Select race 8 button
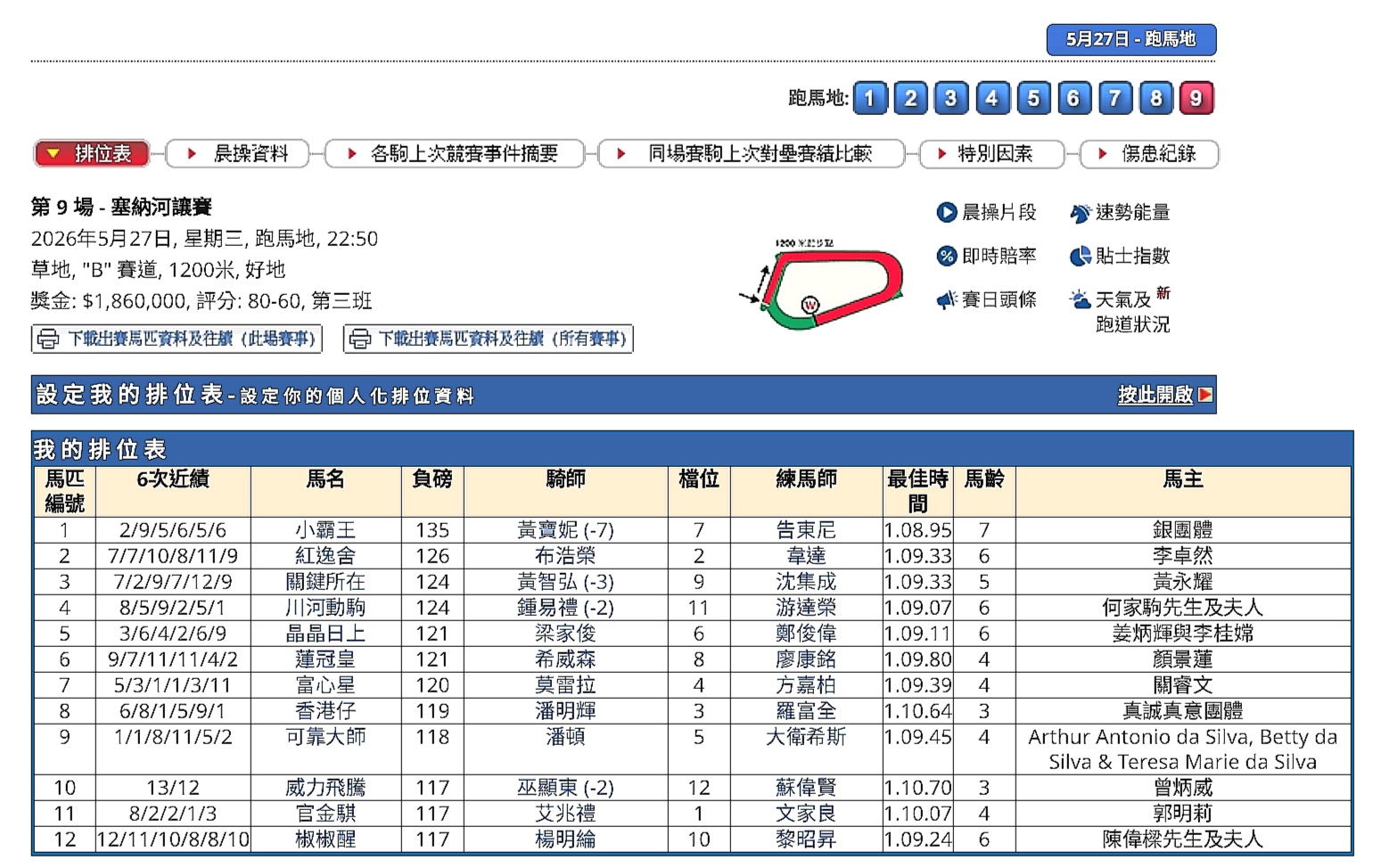 1155,98
